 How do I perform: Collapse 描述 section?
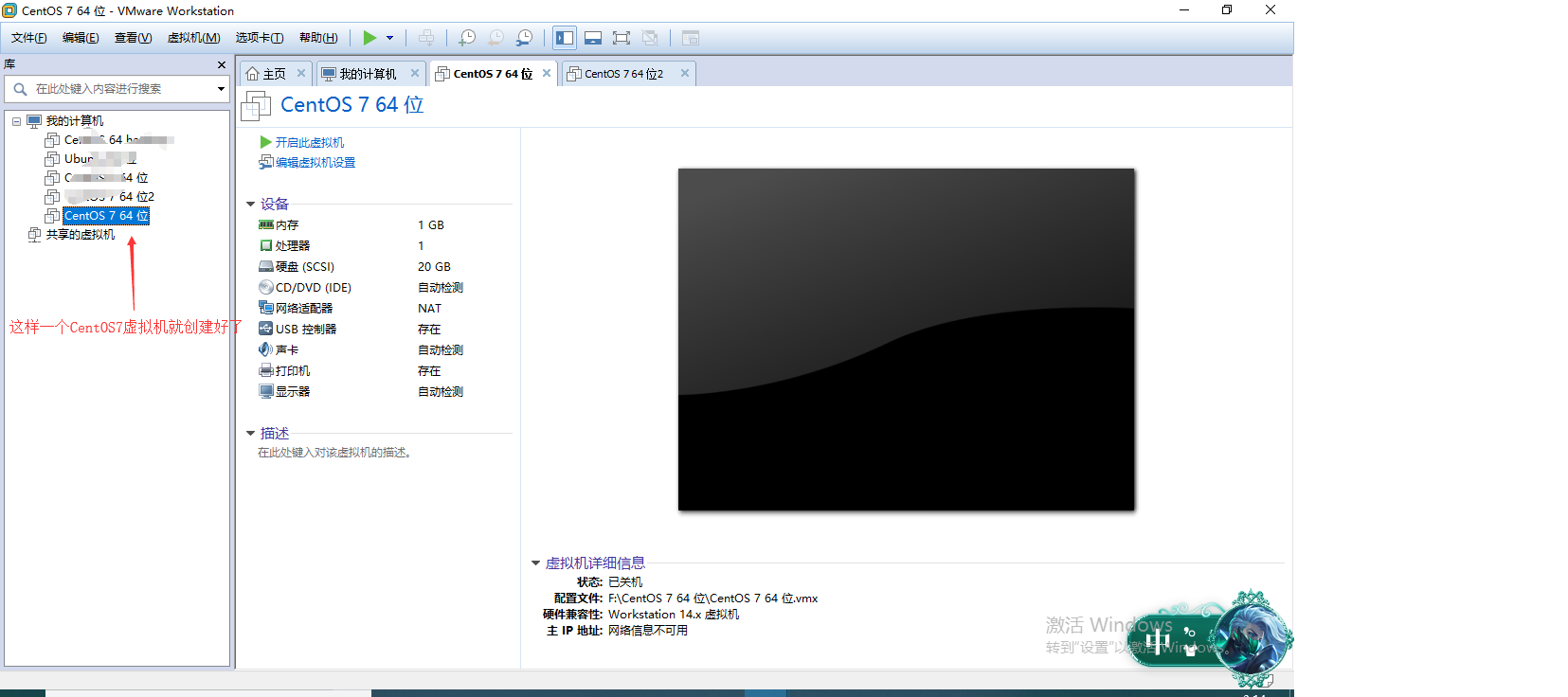251,433
